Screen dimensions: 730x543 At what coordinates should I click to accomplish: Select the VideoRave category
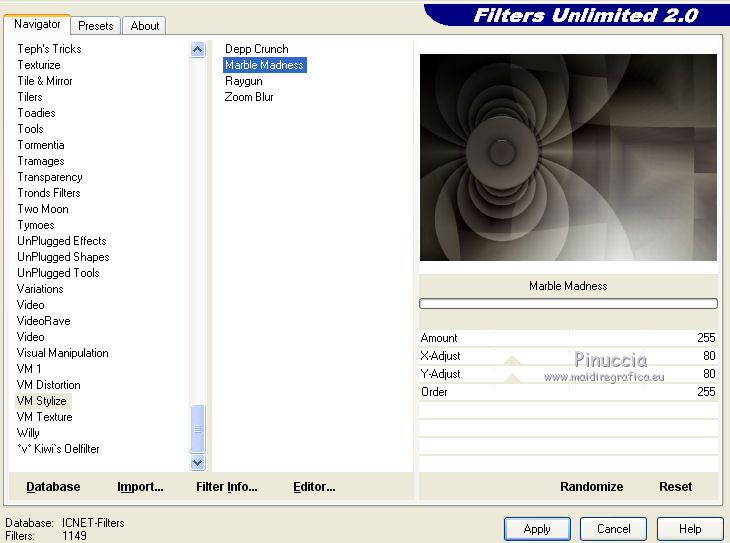(43, 321)
